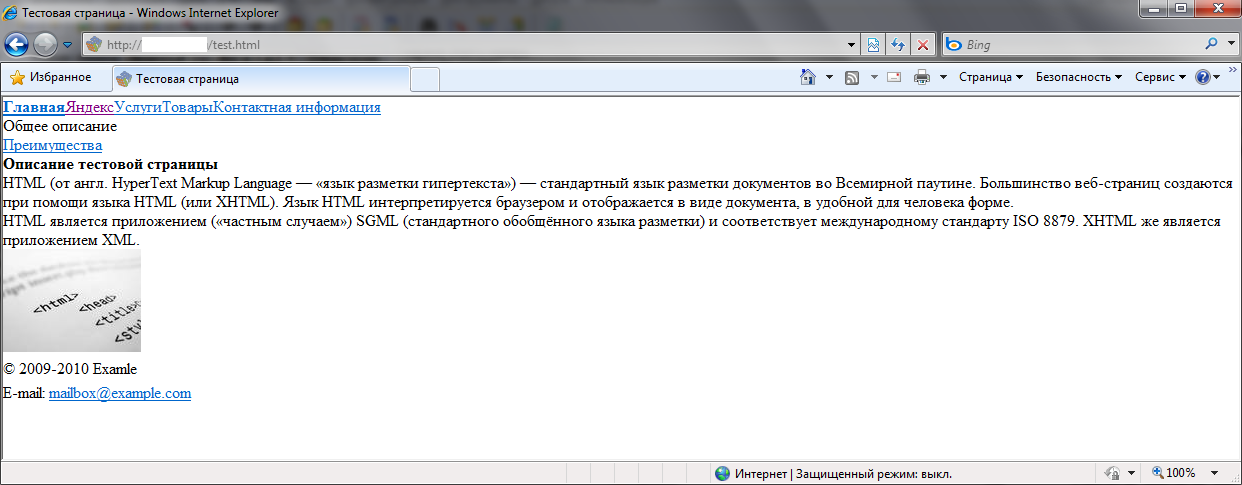Go back with the Back arrow button
Viewport: 1242px width, 485px height.
(18, 44)
